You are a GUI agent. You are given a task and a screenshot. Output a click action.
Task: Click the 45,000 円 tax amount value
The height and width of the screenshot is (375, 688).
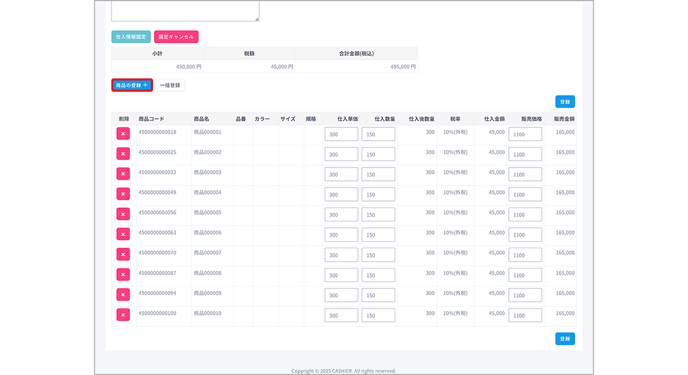coord(282,67)
